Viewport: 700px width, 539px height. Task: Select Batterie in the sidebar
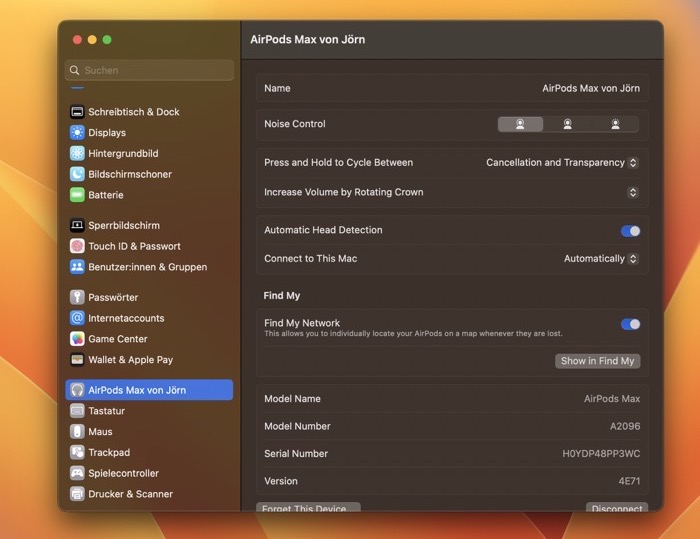(106, 195)
